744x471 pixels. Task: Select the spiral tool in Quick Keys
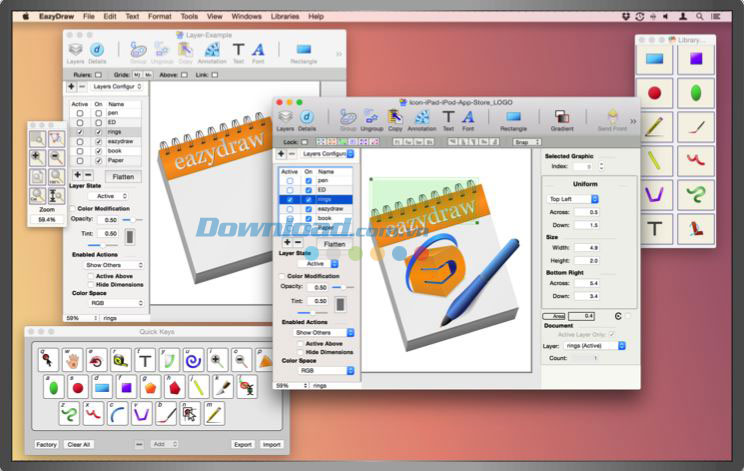(x=193, y=361)
